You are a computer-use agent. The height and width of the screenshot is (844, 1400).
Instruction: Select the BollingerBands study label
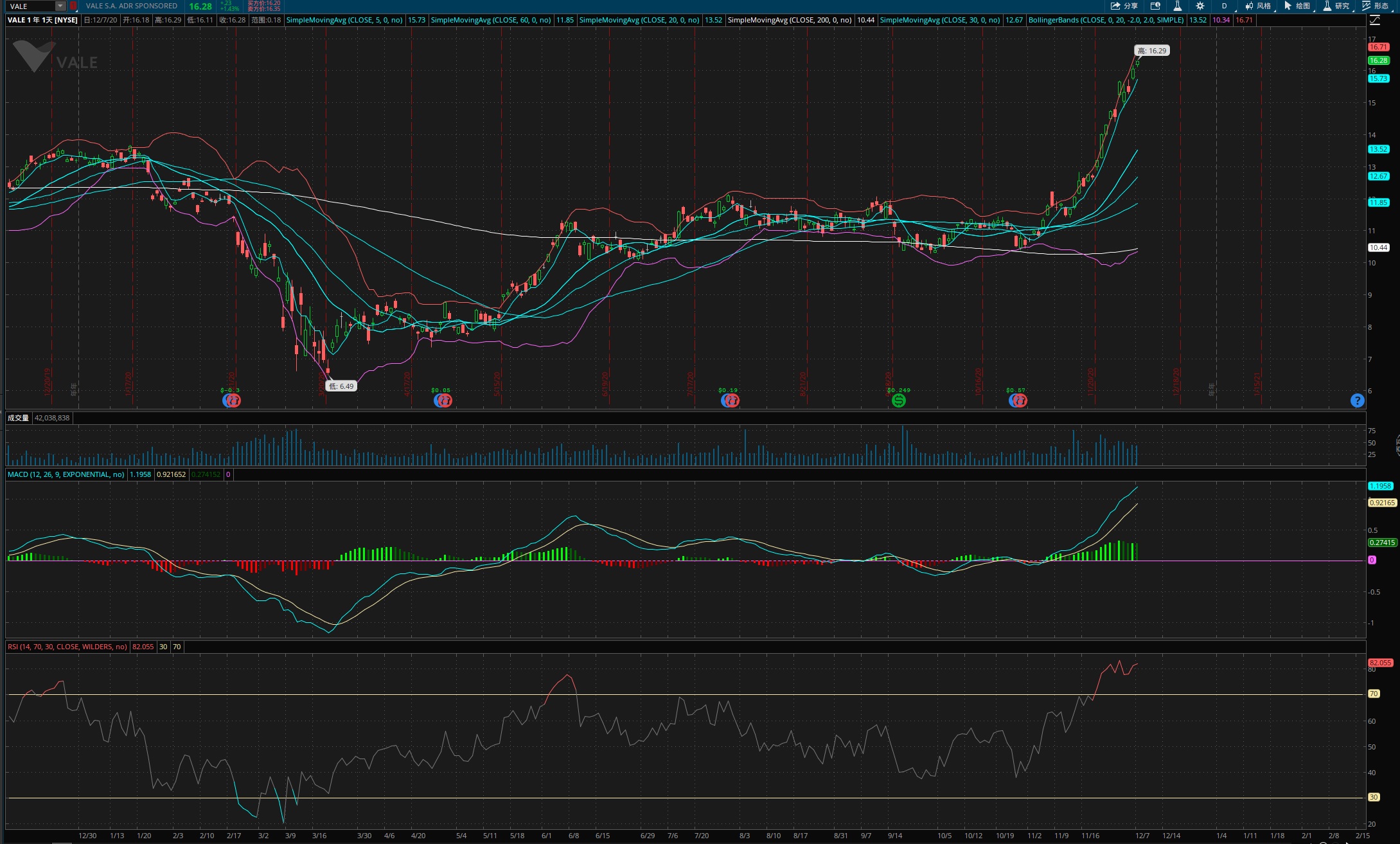[x=1106, y=20]
